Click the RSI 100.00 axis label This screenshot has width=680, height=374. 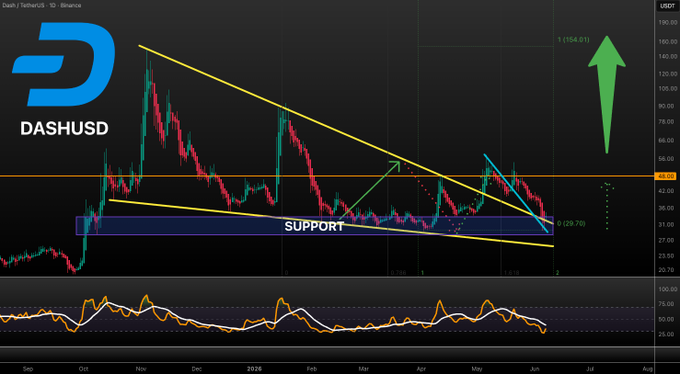tap(668, 289)
